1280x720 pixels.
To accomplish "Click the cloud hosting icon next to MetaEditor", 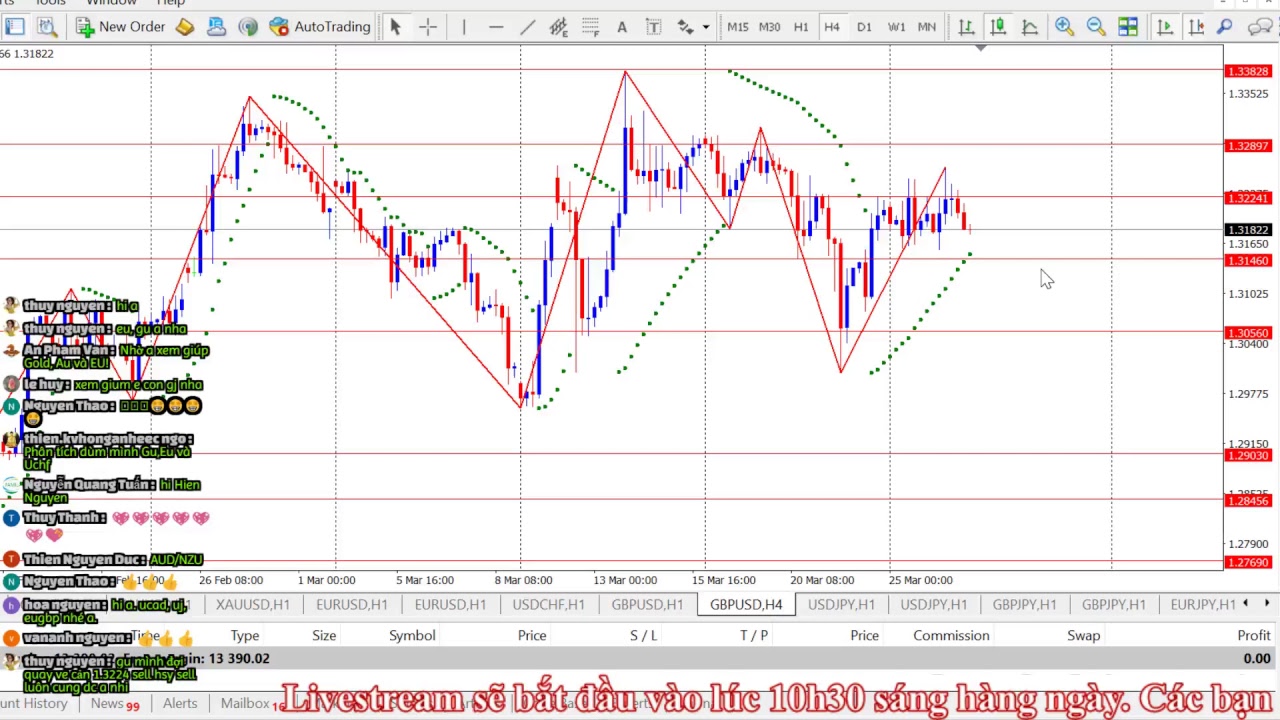I will (216, 27).
